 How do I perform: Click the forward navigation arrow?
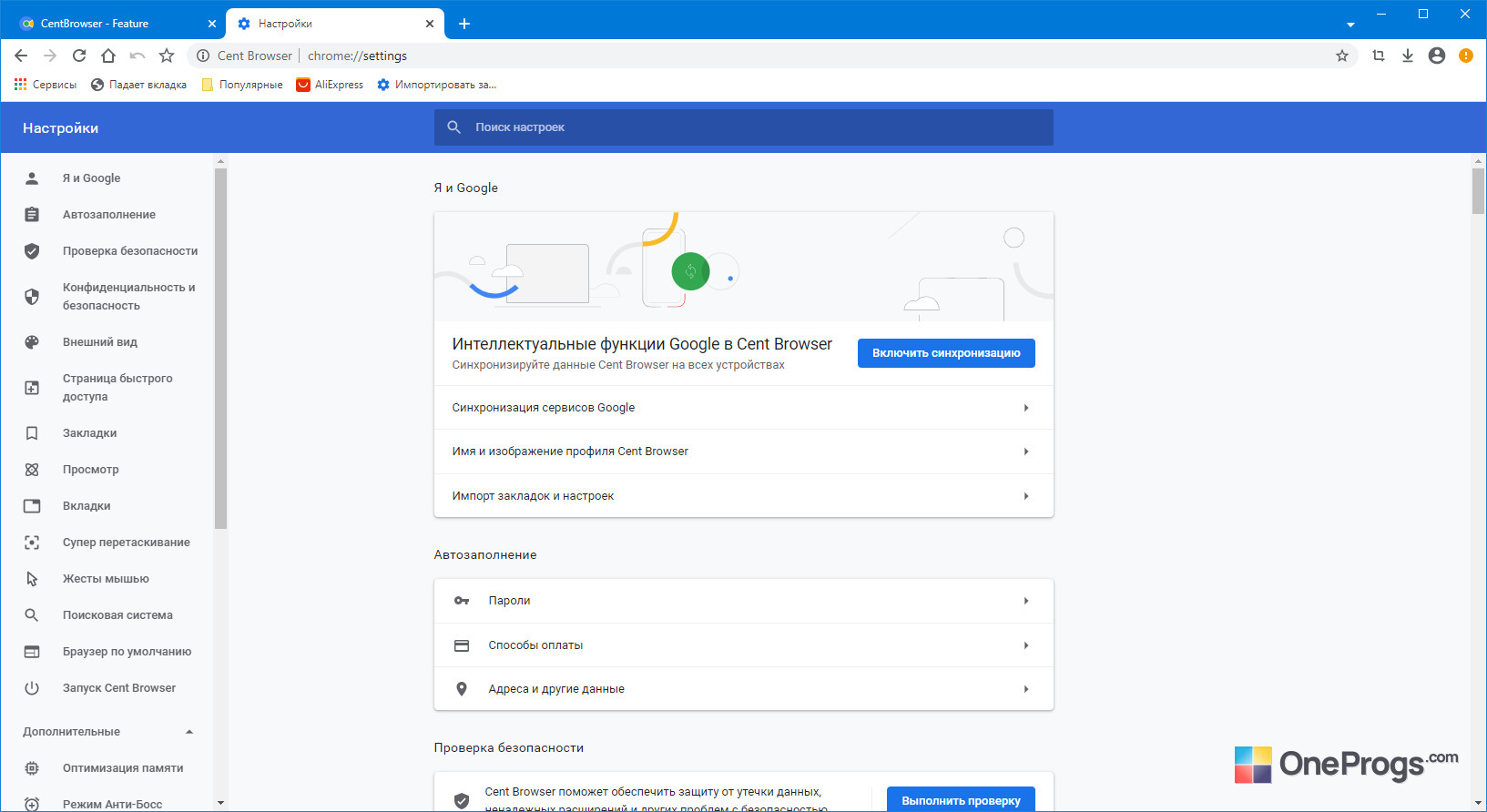(50, 56)
